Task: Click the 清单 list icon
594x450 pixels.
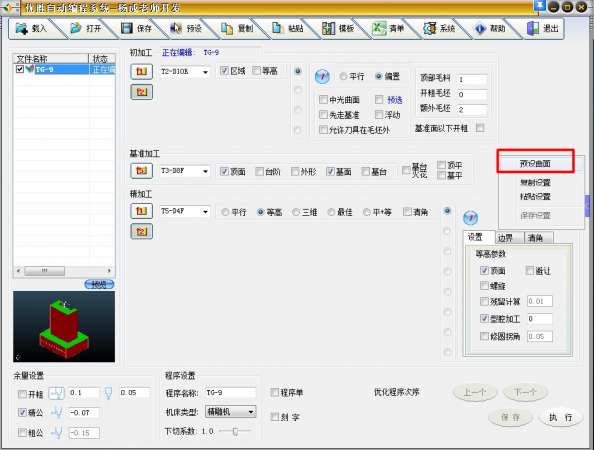Action: point(378,28)
